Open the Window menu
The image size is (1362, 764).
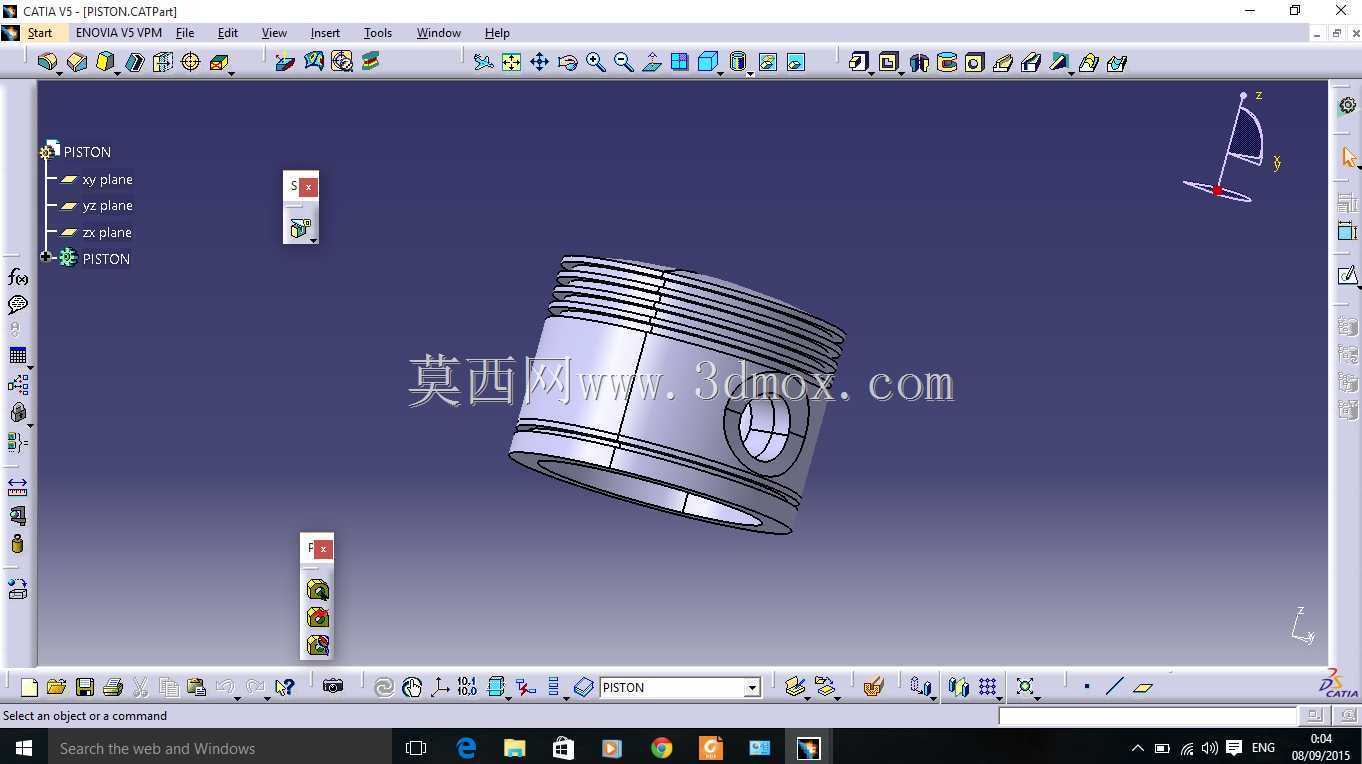coord(439,33)
